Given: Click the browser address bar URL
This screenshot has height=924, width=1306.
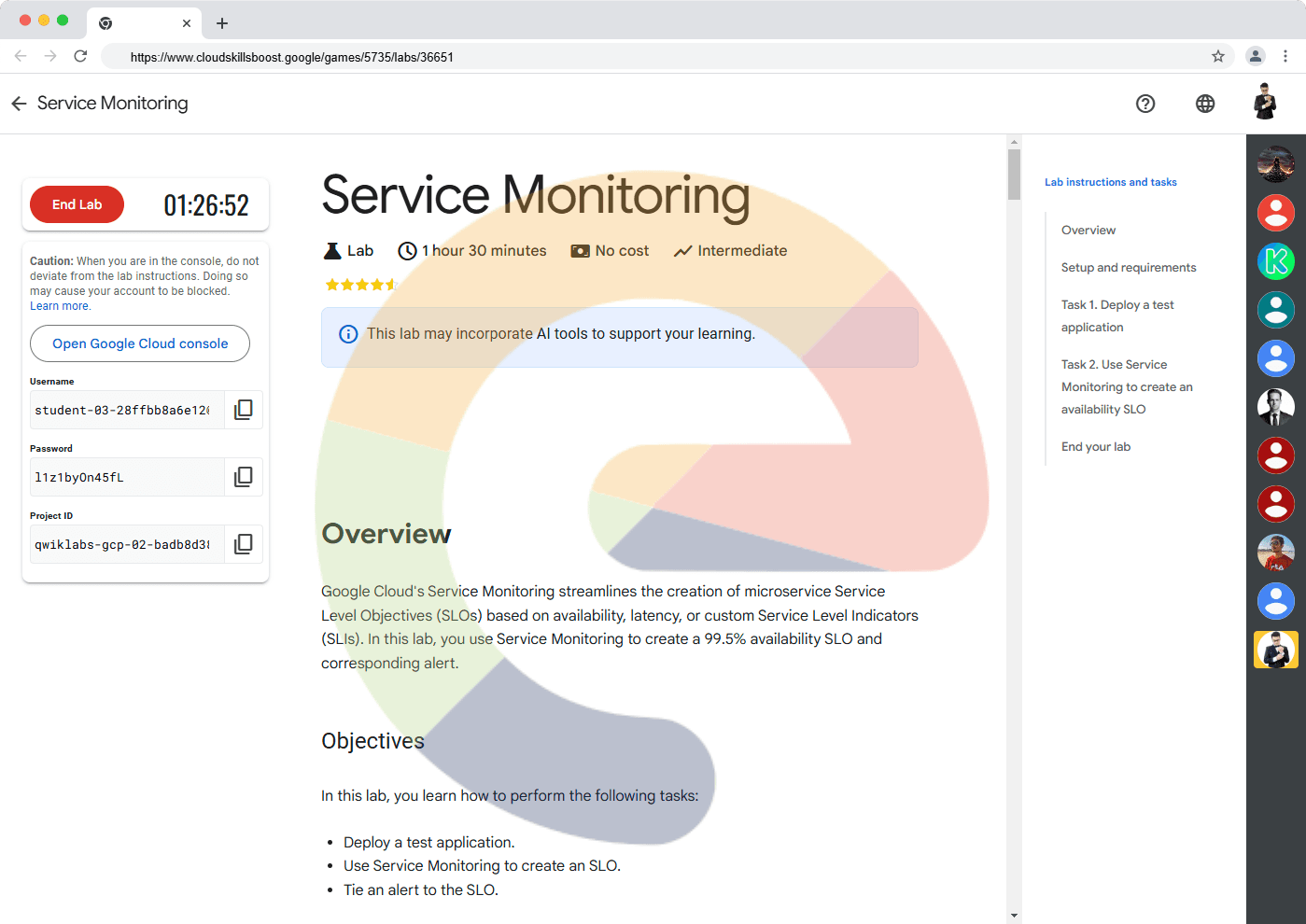Looking at the screenshot, I should tap(292, 57).
